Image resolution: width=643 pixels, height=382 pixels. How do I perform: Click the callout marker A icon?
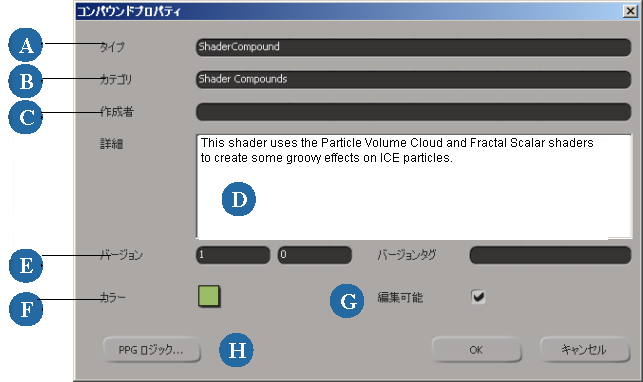25,45
